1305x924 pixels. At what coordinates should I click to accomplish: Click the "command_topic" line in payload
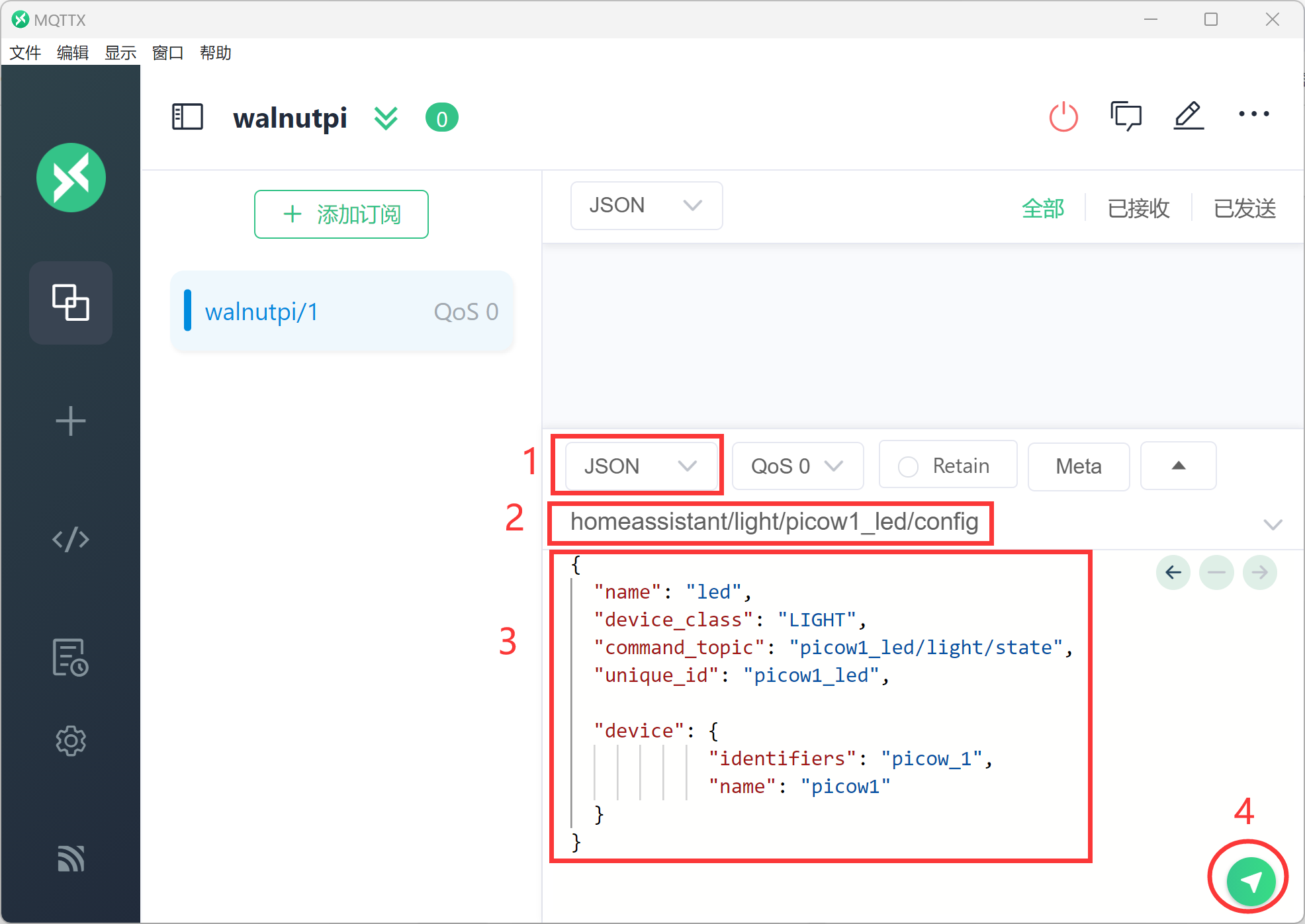[x=833, y=648]
